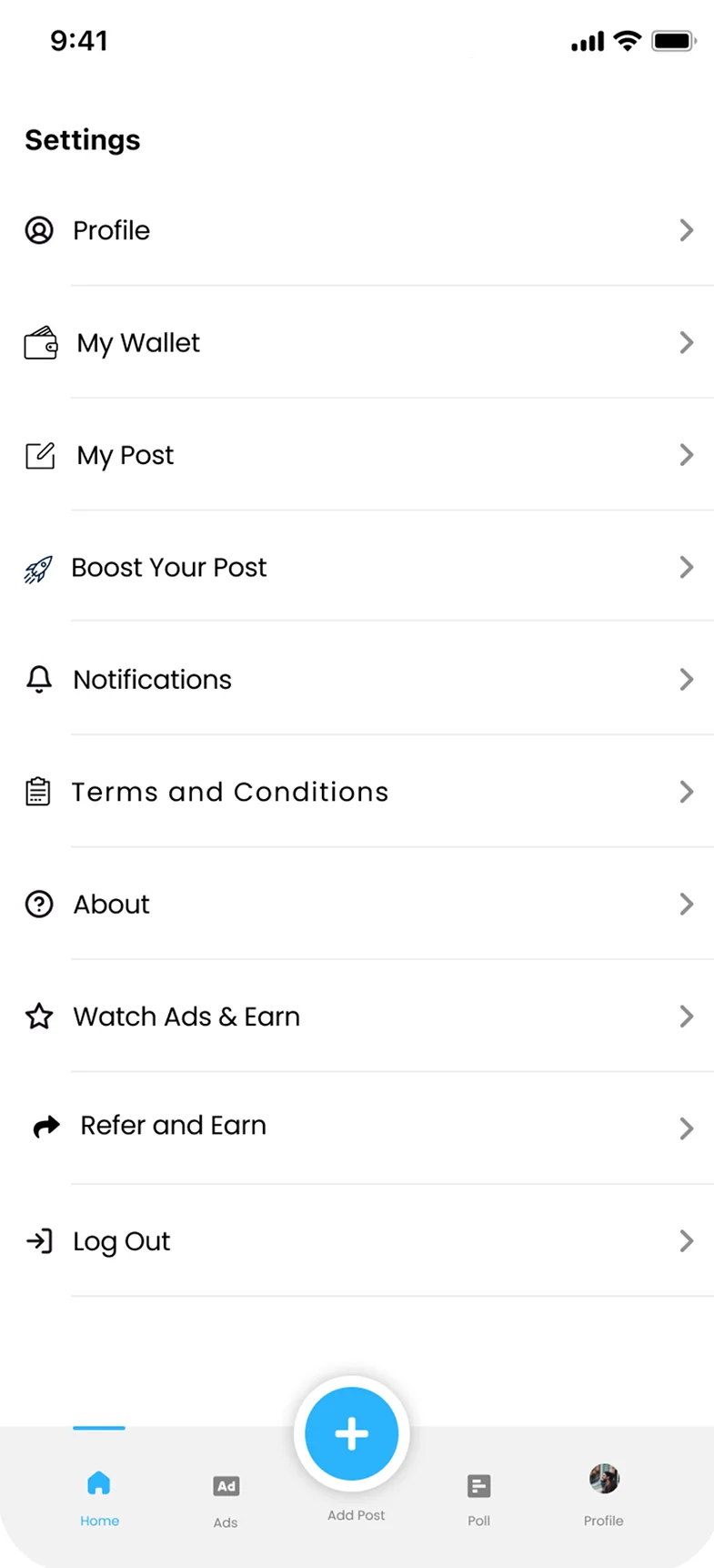714x1568 pixels.
Task: Open the Refer and Earn option
Action: [x=173, y=1127]
